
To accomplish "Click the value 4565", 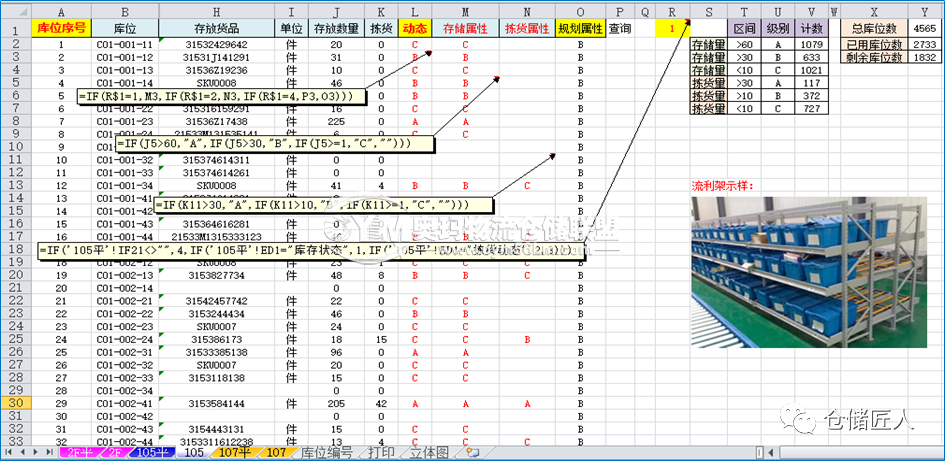I will (x=925, y=28).
